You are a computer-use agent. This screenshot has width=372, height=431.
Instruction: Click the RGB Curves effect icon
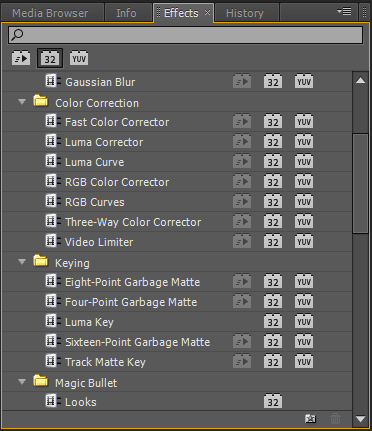pyautogui.click(x=53, y=201)
